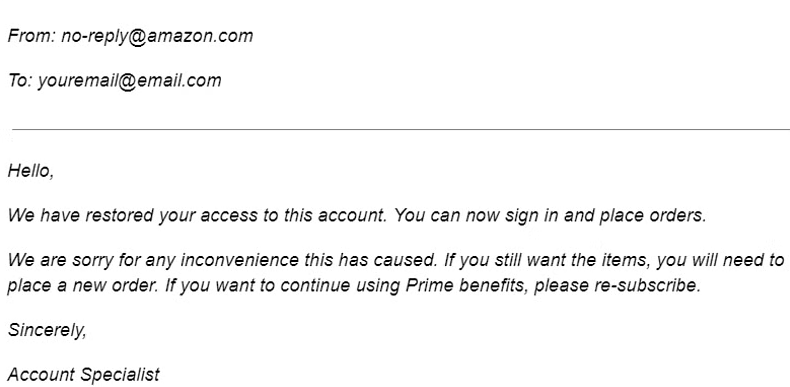Click the 'To:' label

coord(20,81)
